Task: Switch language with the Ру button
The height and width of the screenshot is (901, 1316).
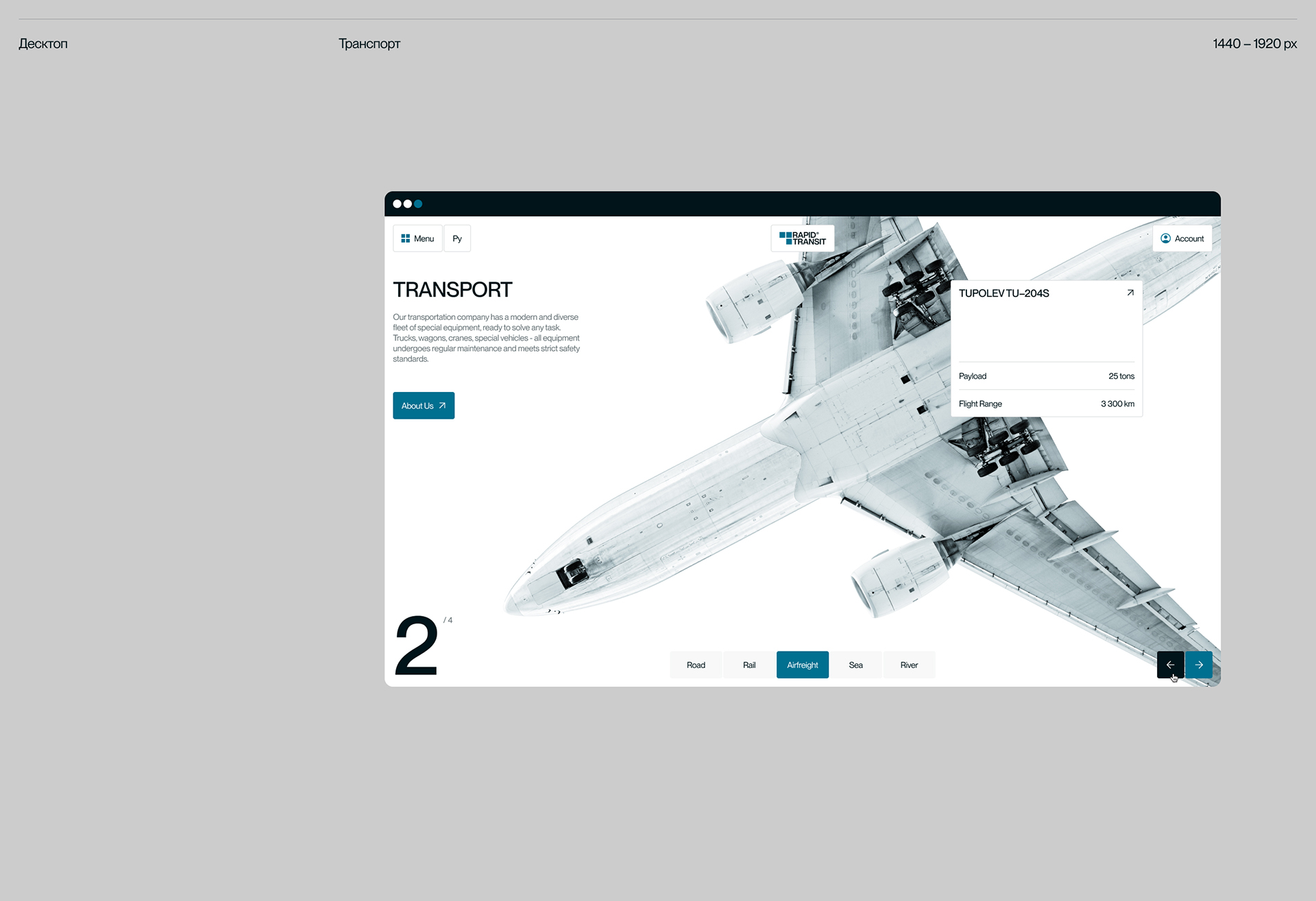Action: point(457,238)
